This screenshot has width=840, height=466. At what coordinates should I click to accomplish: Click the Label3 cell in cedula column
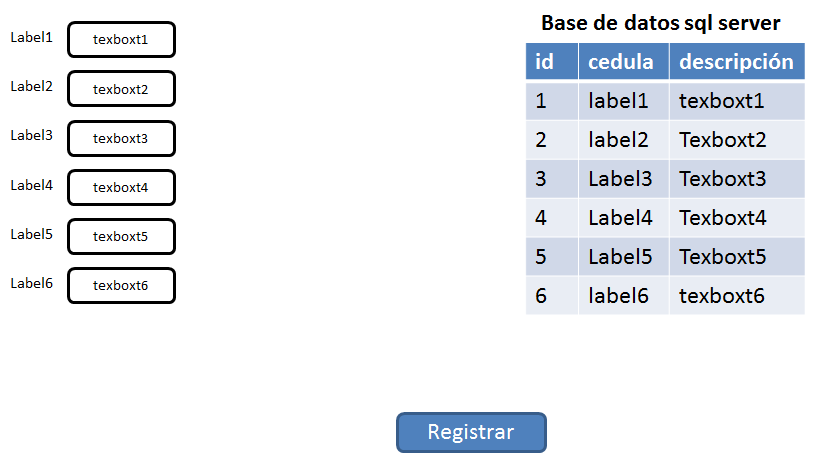pyautogui.click(x=624, y=179)
